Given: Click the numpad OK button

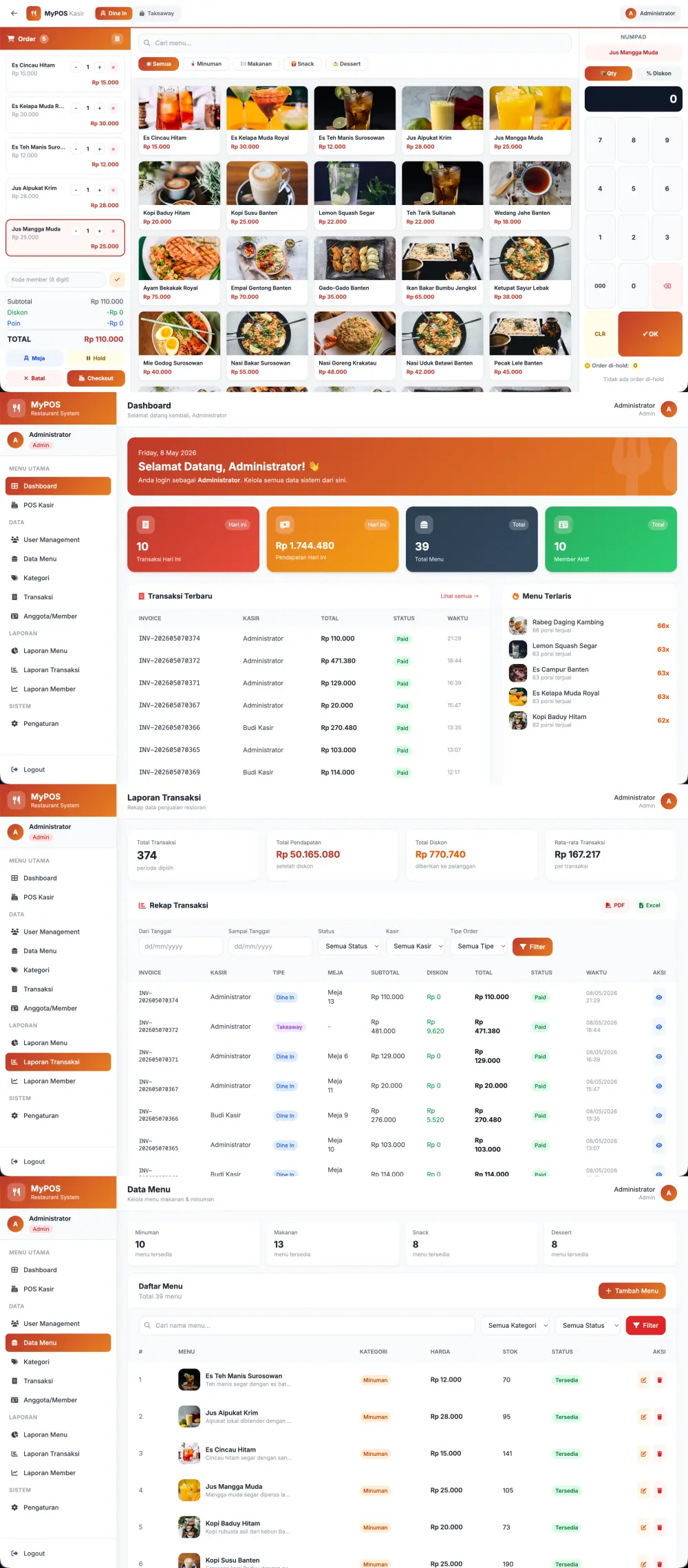Looking at the screenshot, I should pos(650,334).
